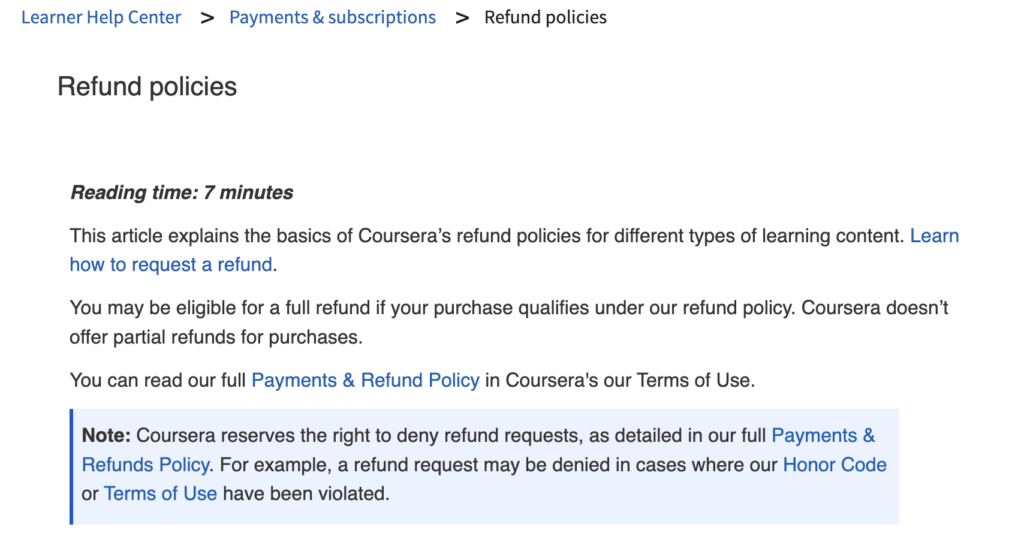Click the chevron before Refund policies breadcrumb

(461, 17)
